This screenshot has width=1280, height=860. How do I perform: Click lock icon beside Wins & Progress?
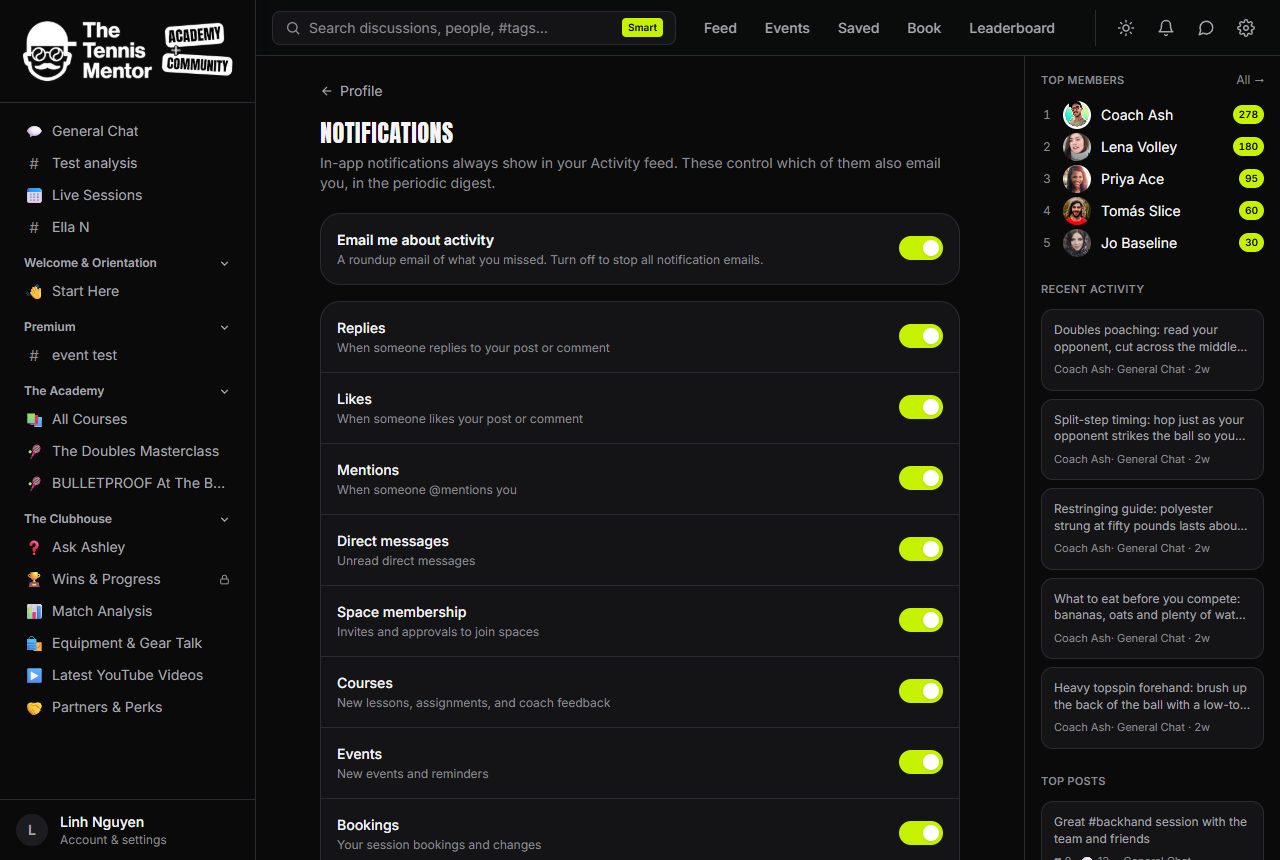[224, 579]
